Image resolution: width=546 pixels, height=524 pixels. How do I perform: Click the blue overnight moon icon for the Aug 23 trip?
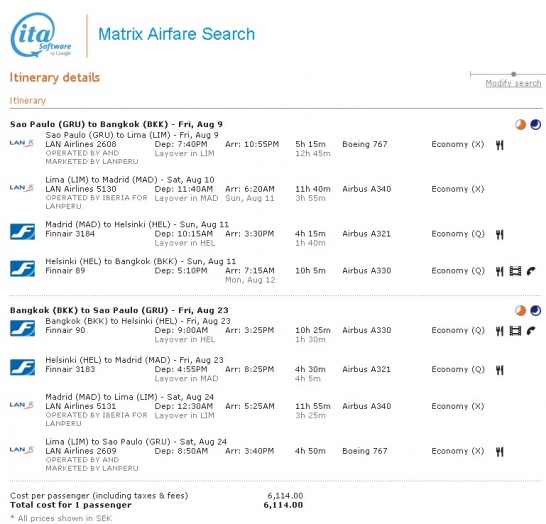536,310
